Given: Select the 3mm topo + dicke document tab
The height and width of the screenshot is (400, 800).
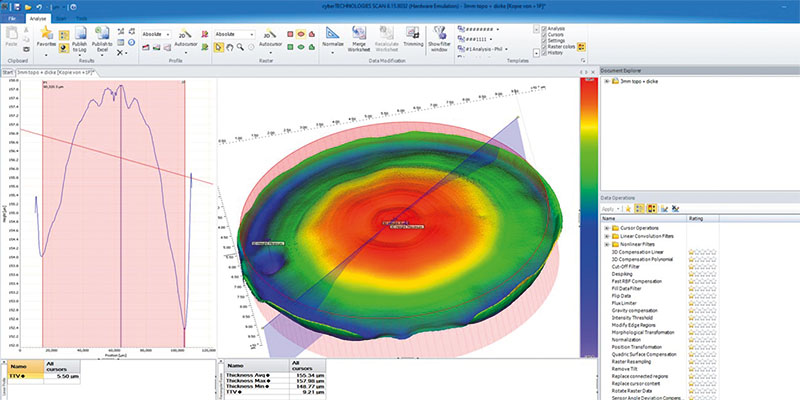Looking at the screenshot, I should [55, 72].
